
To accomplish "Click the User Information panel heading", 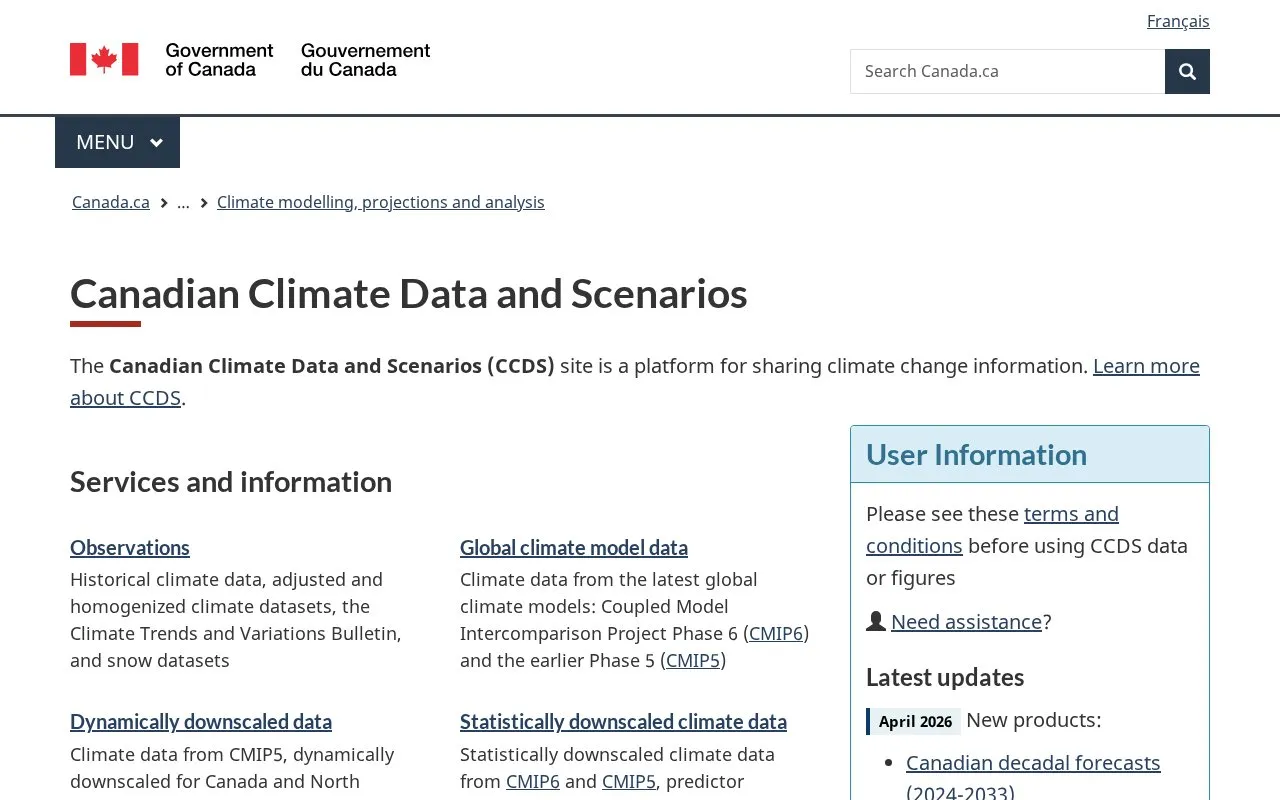I will pyautogui.click(x=976, y=455).
